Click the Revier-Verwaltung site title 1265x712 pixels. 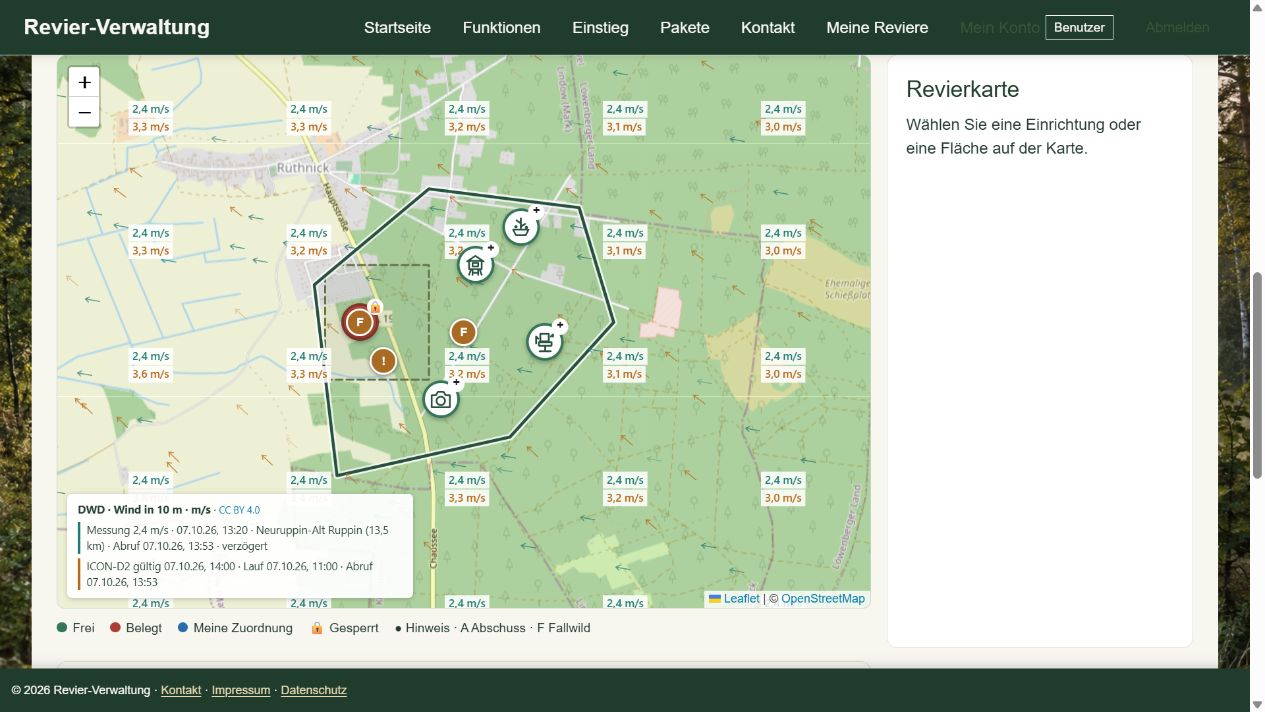(117, 27)
